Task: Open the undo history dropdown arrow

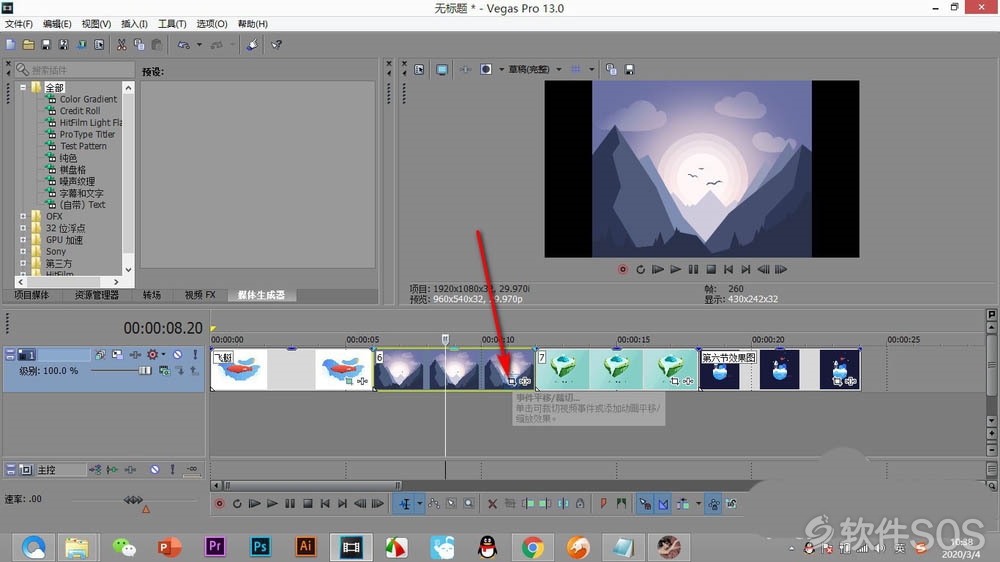Action: tap(199, 45)
